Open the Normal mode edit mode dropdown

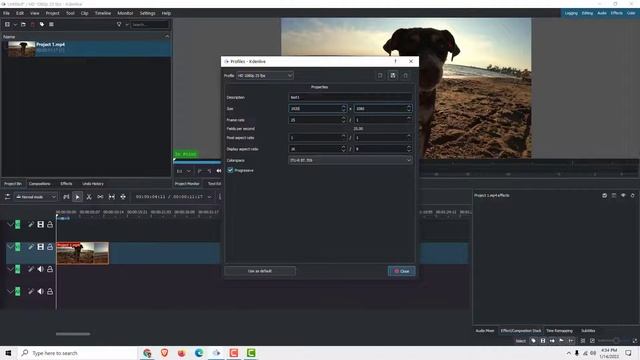point(36,197)
